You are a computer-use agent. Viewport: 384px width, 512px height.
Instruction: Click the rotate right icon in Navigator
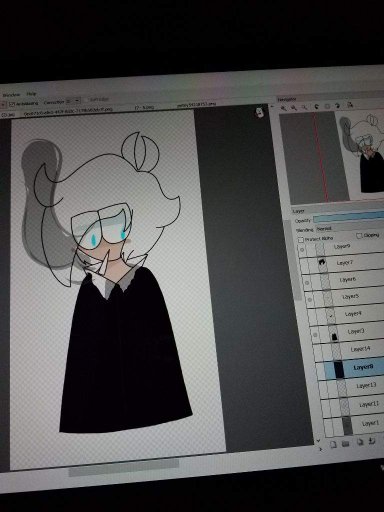[x=338, y=106]
